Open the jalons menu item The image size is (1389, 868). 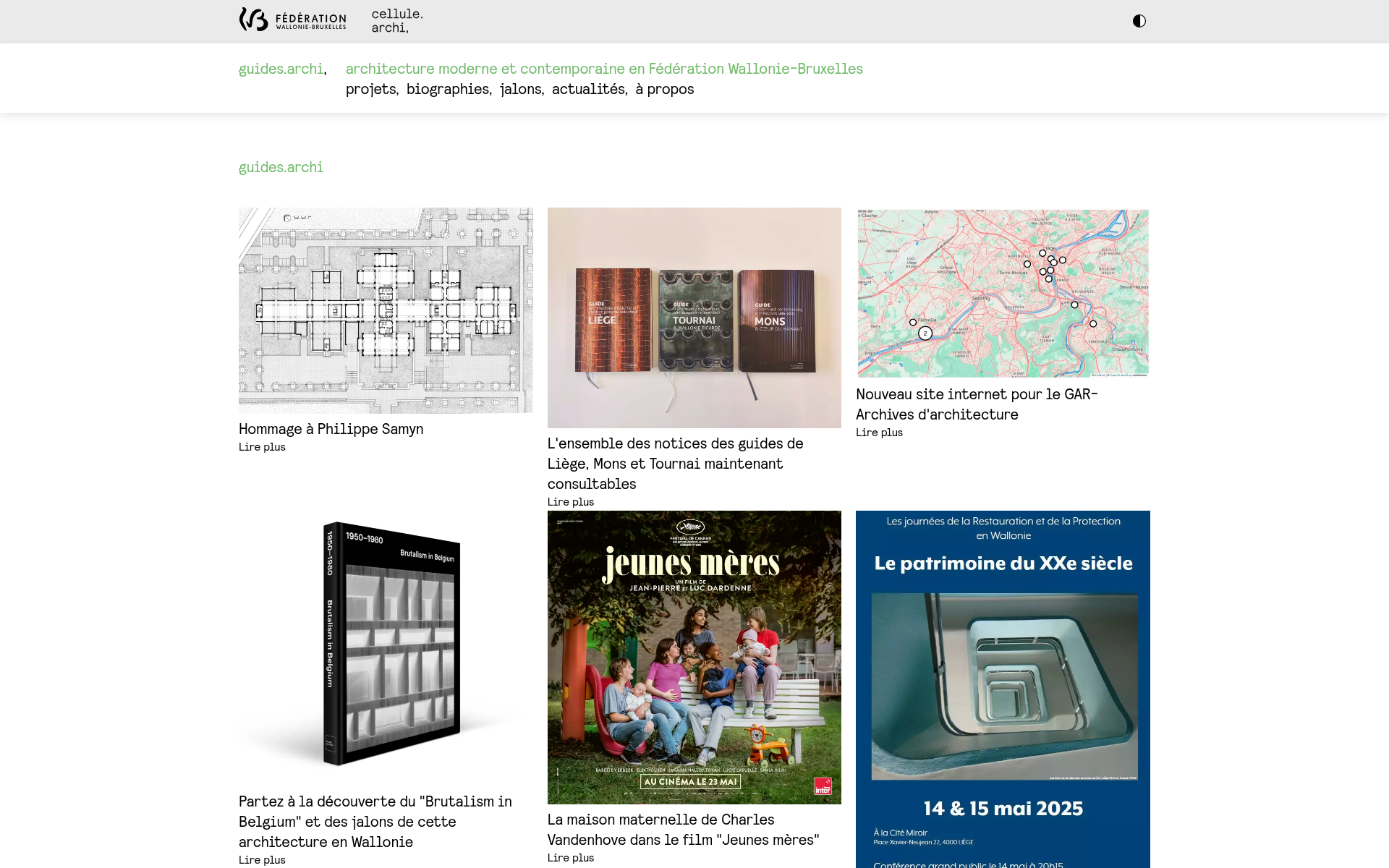pos(521,89)
